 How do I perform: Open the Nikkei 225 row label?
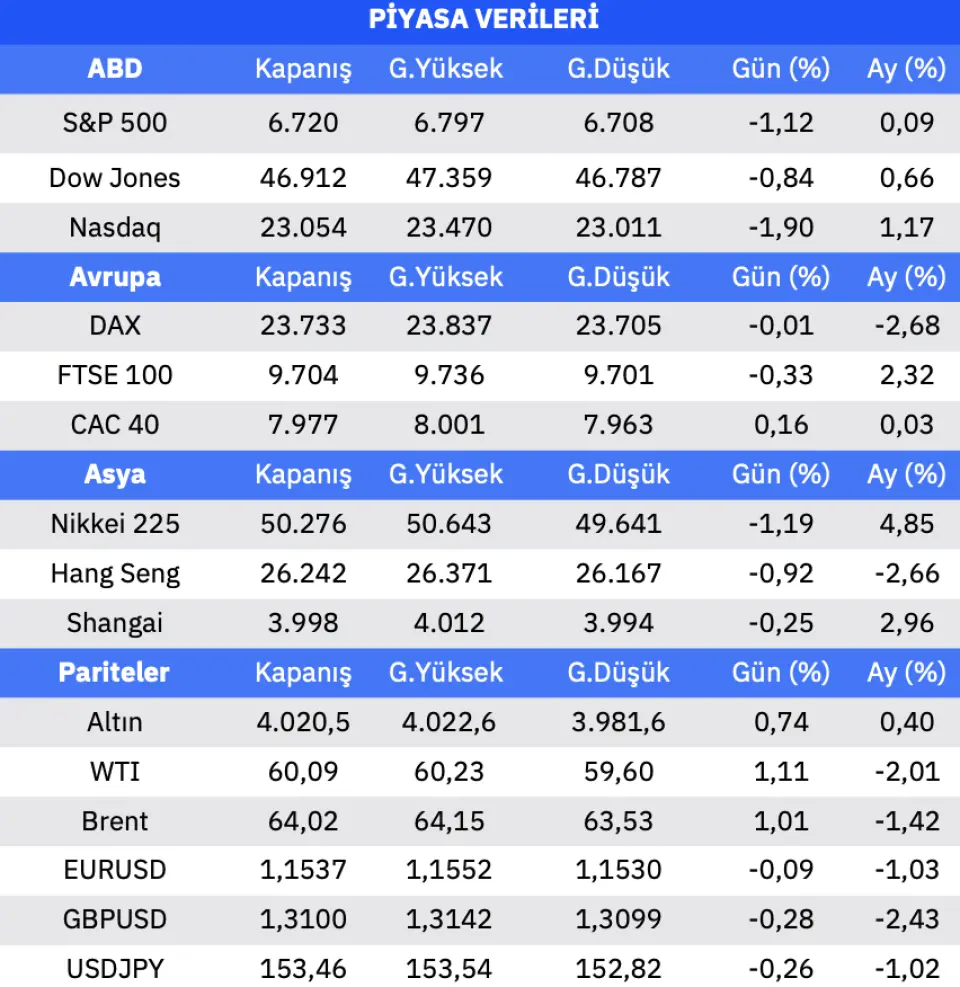click(x=115, y=523)
